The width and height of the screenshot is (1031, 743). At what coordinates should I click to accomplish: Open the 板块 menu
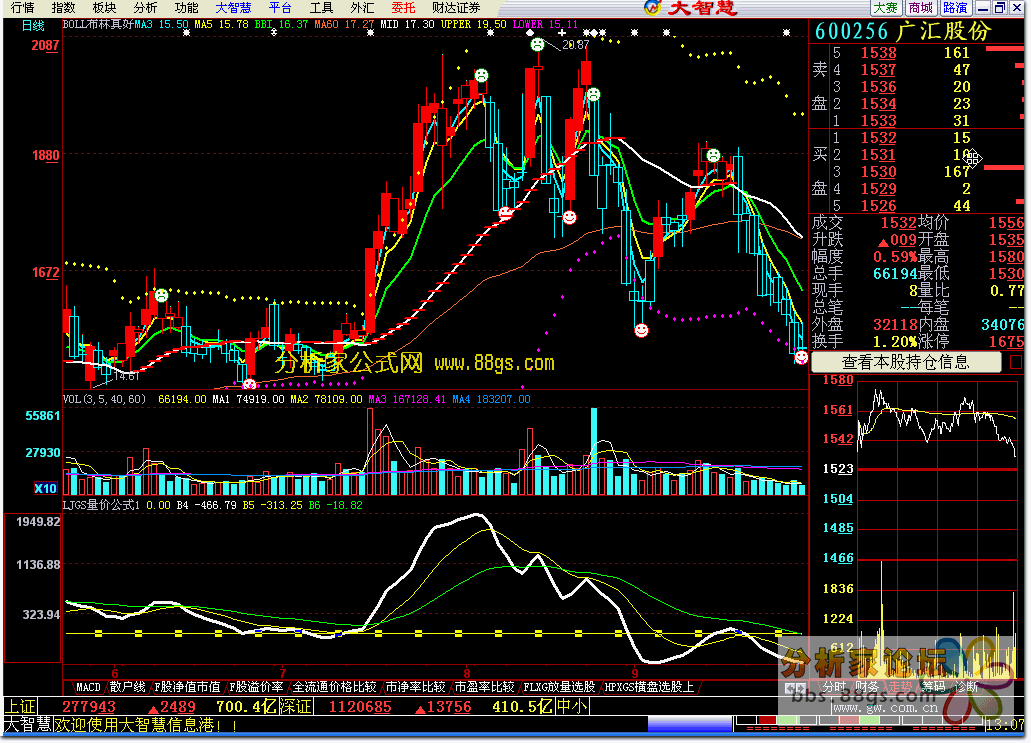point(104,8)
